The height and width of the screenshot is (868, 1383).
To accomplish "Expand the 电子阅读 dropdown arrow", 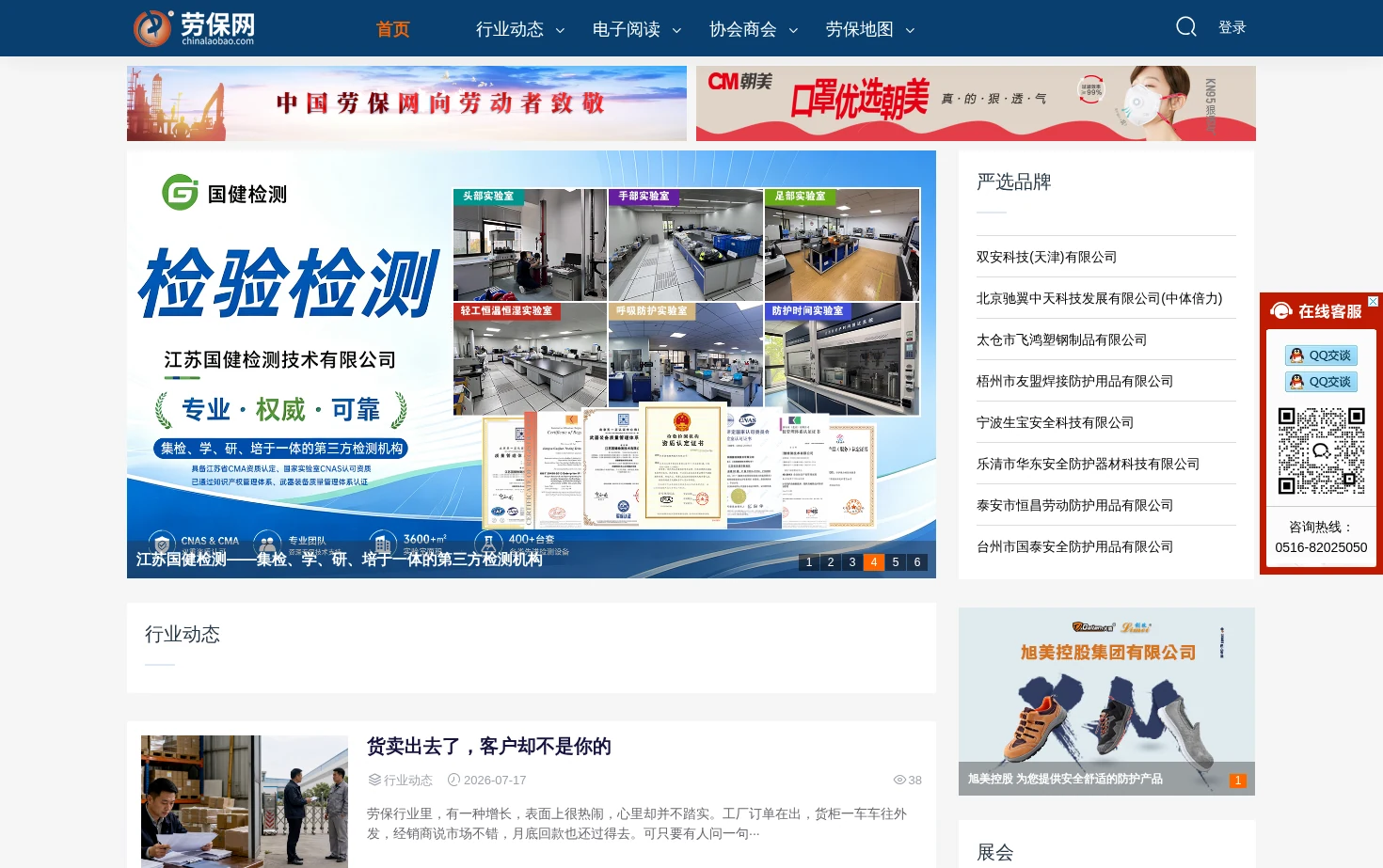I will click(676, 30).
